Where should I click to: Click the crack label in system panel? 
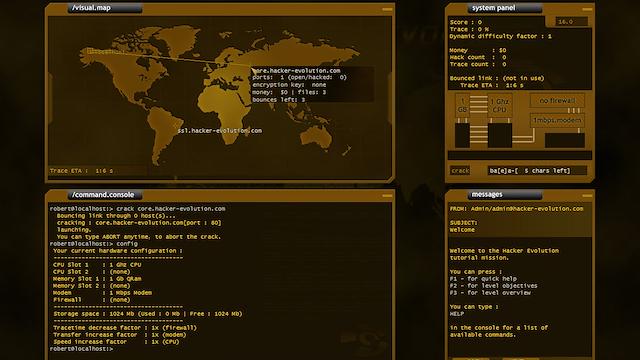coord(460,171)
